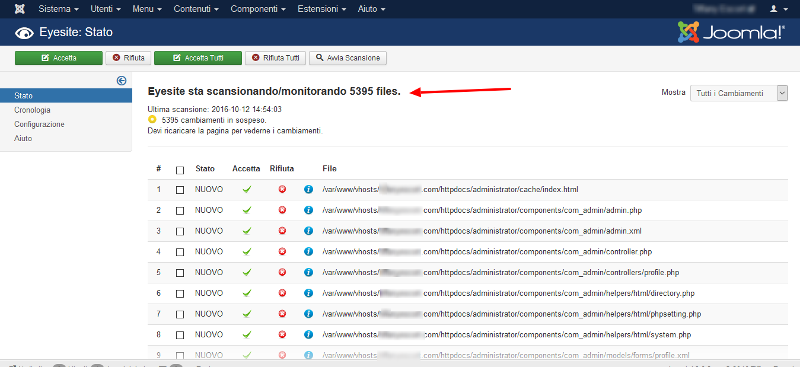
Task: Click the Eyesite: Stato page title
Action: pyautogui.click(x=76, y=32)
